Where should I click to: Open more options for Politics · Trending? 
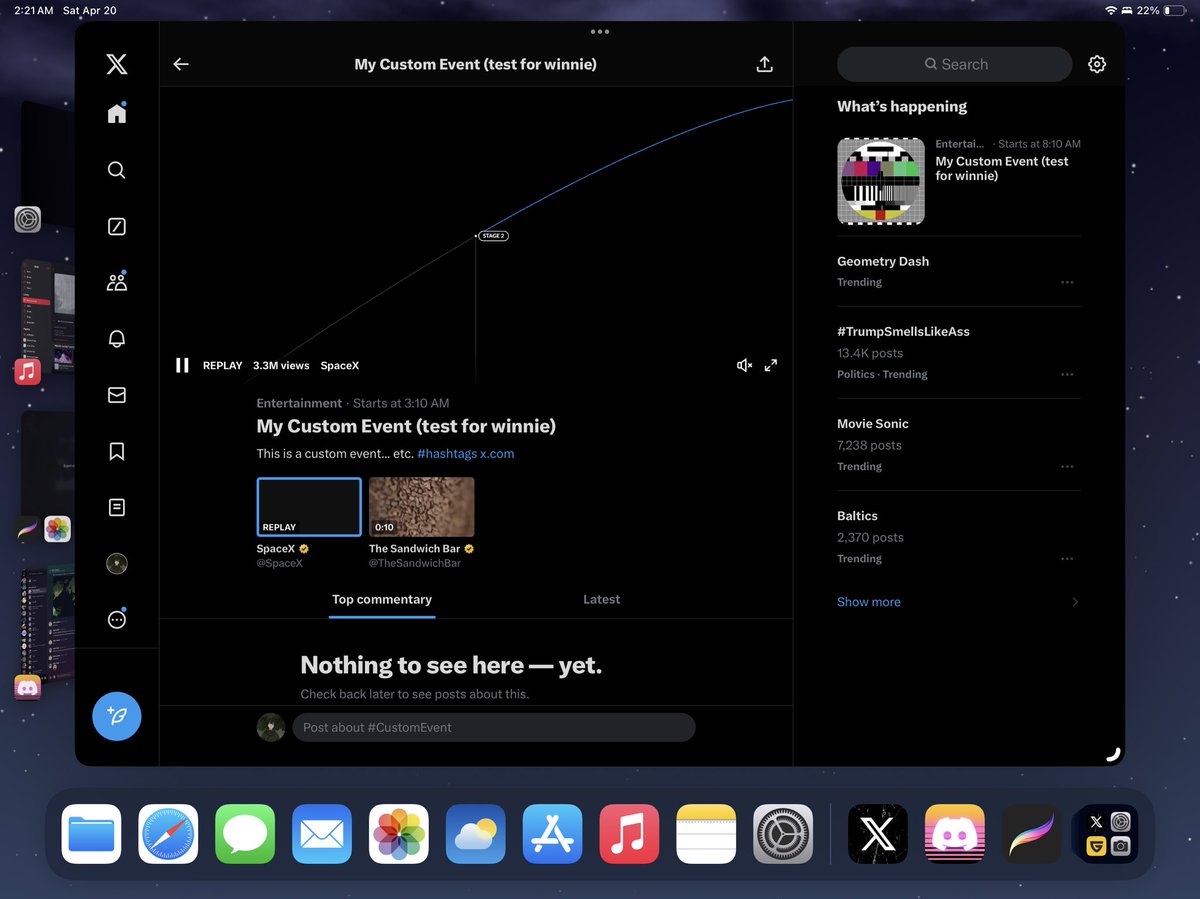pyautogui.click(x=1067, y=374)
